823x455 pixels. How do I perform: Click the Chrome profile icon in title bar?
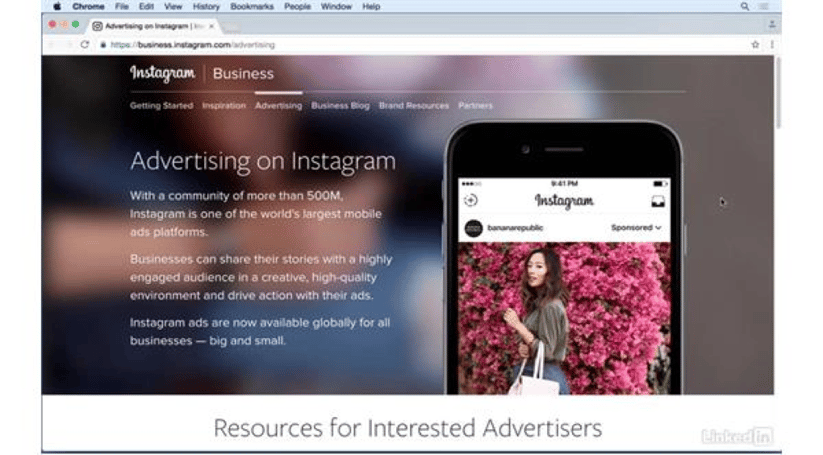point(772,24)
